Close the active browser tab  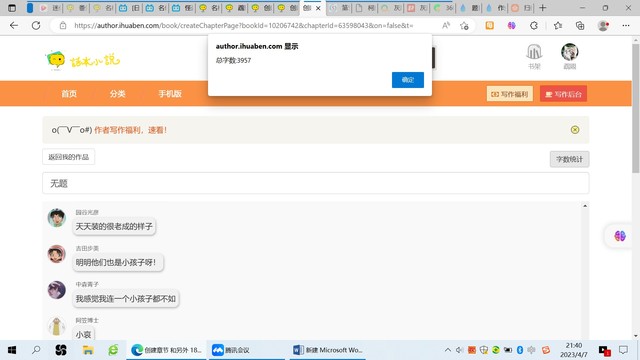pos(318,8)
